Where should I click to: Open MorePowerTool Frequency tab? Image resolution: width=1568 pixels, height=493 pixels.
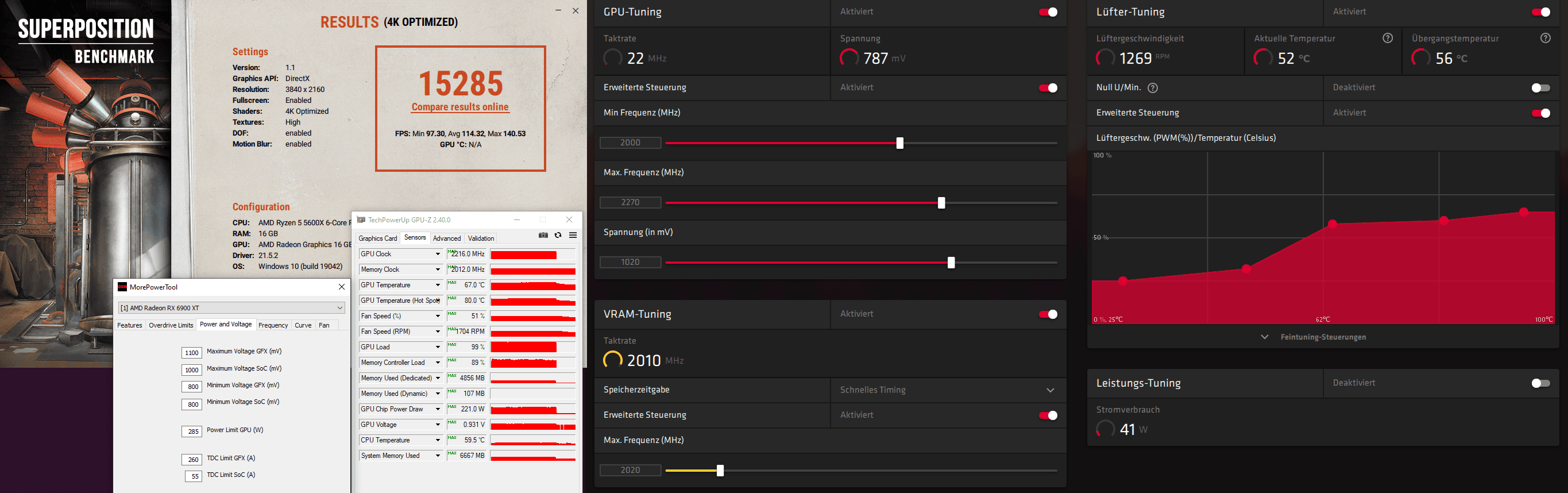coord(273,325)
